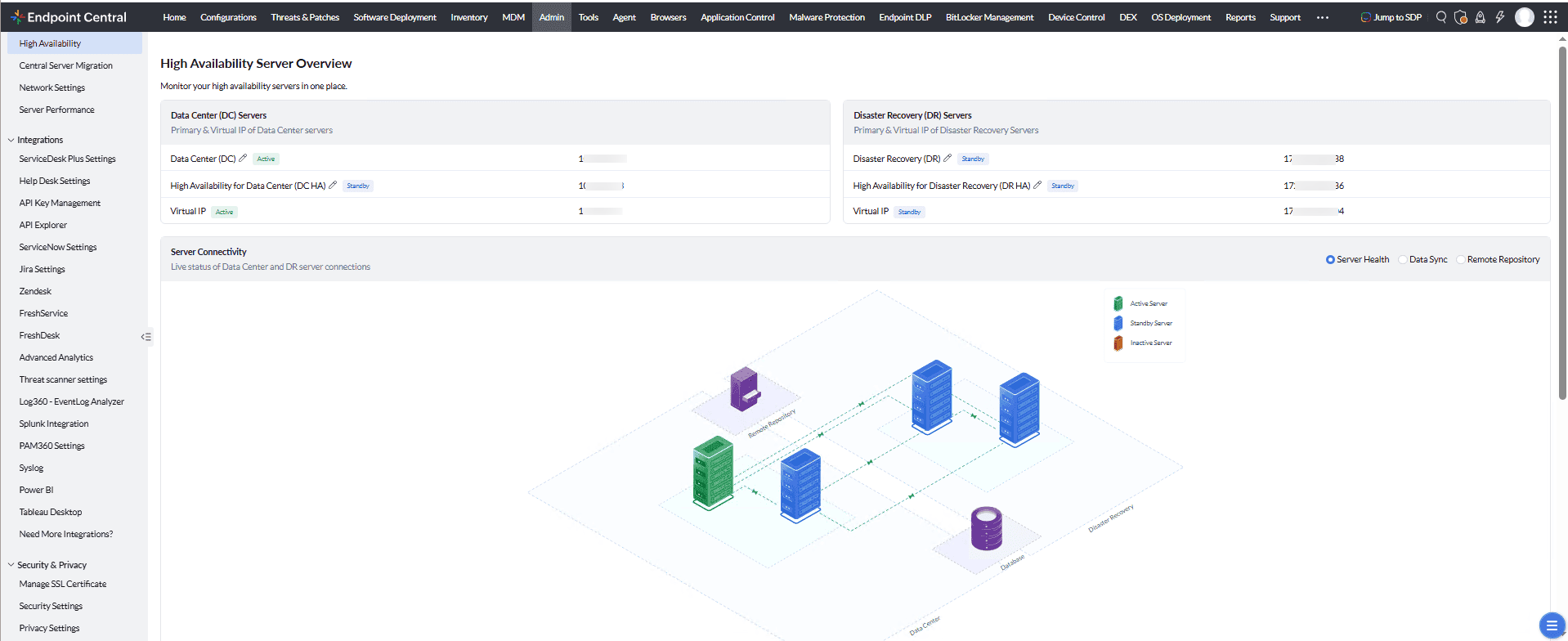The height and width of the screenshot is (641, 1568).
Task: Select the Server Health radio button
Action: [1330, 260]
